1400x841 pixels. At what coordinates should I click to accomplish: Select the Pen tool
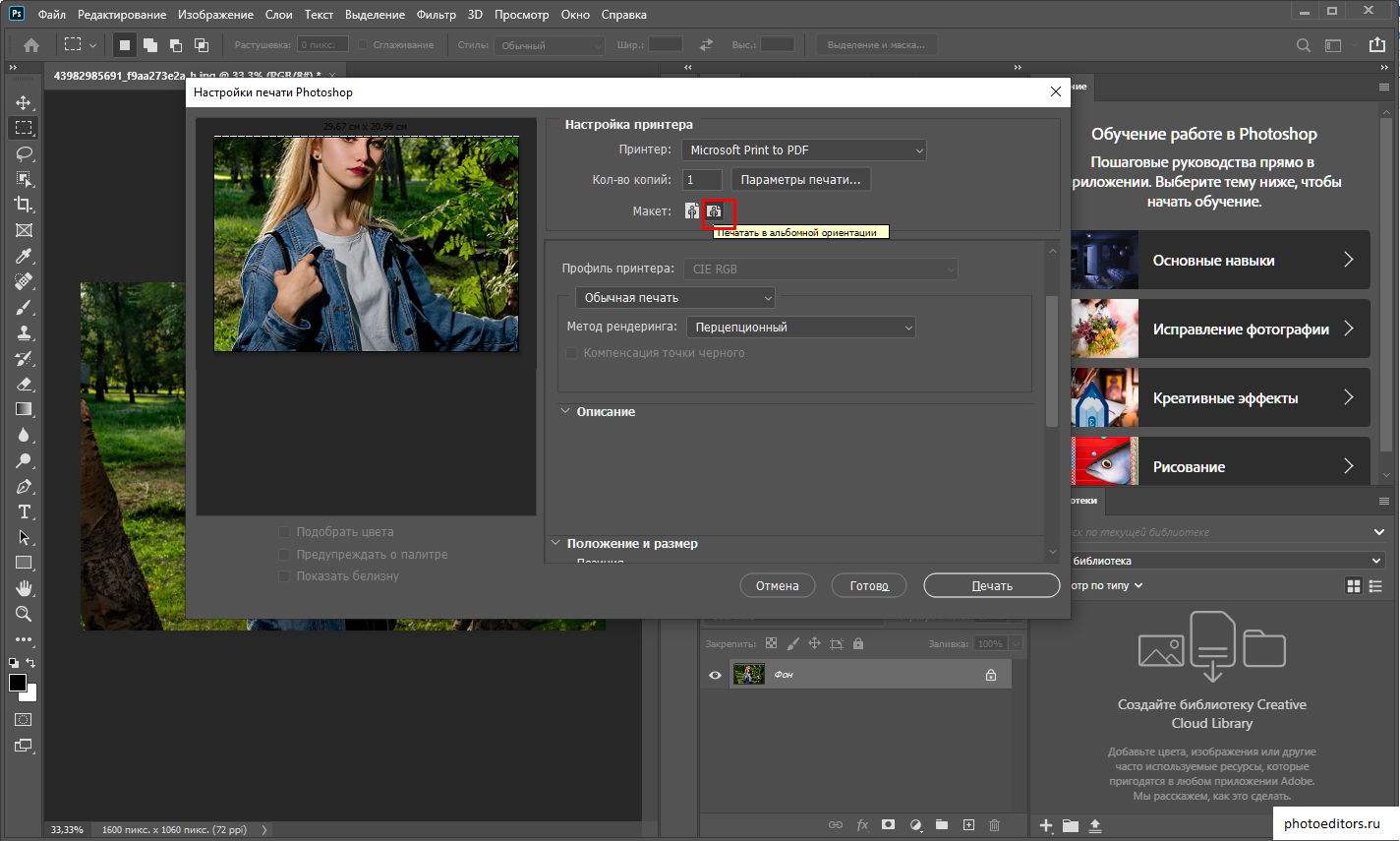click(24, 486)
